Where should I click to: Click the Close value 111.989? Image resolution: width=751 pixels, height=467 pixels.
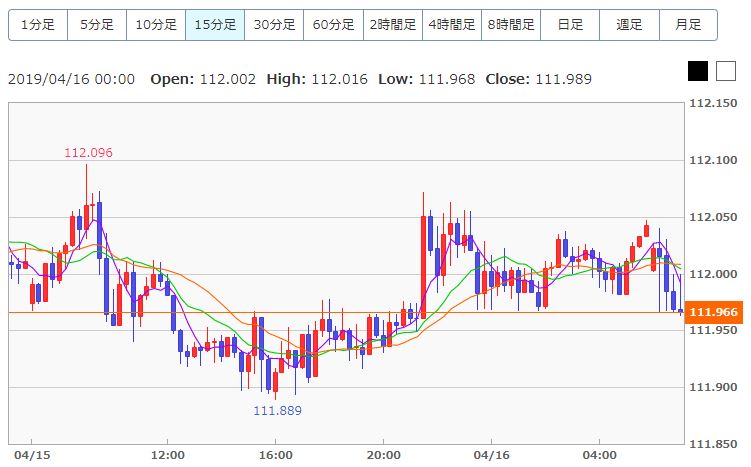[564, 79]
